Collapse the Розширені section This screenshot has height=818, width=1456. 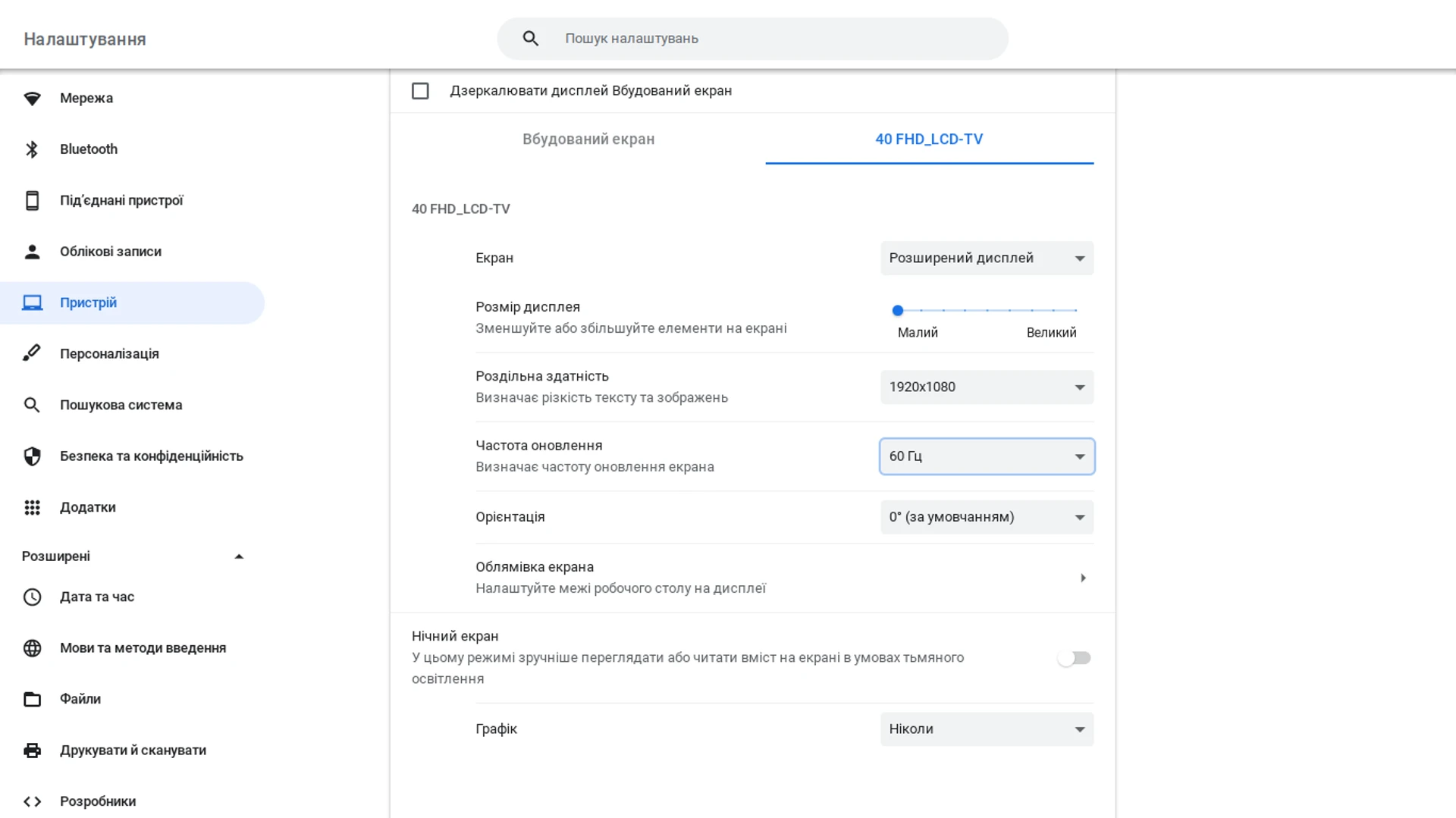coord(239,556)
